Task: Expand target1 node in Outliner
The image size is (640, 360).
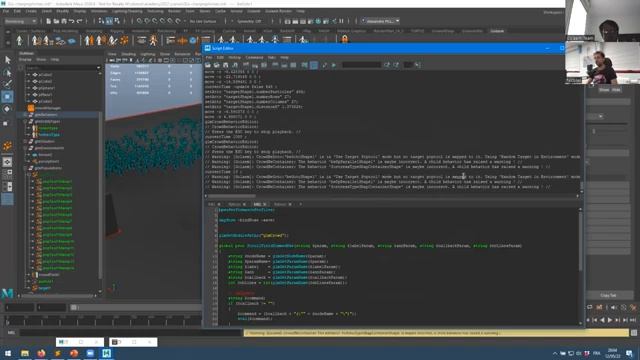Action: pos(29,288)
